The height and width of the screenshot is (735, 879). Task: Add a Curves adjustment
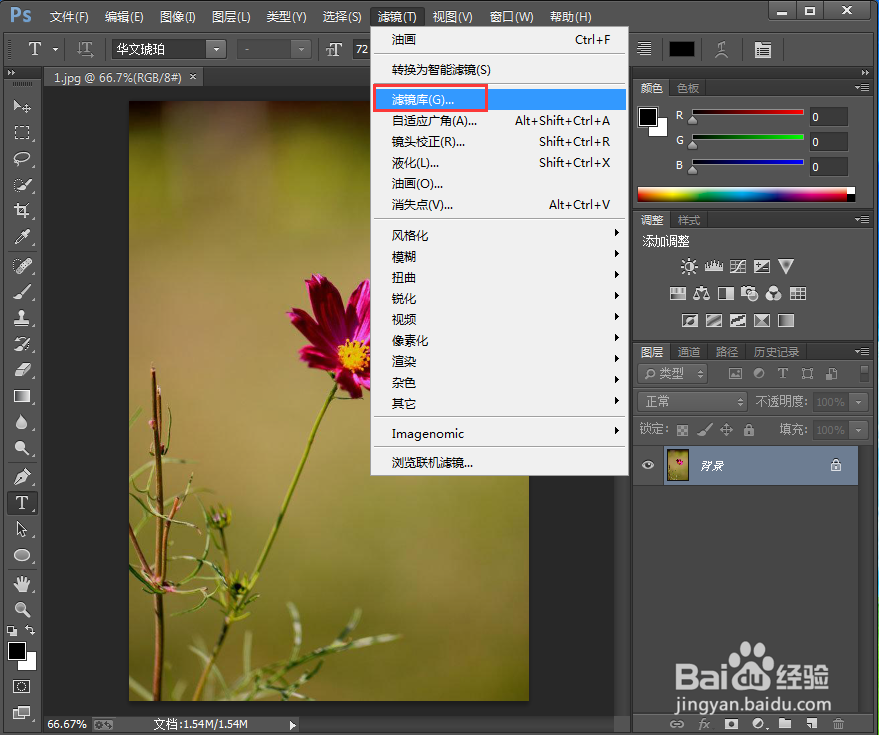tap(738, 266)
